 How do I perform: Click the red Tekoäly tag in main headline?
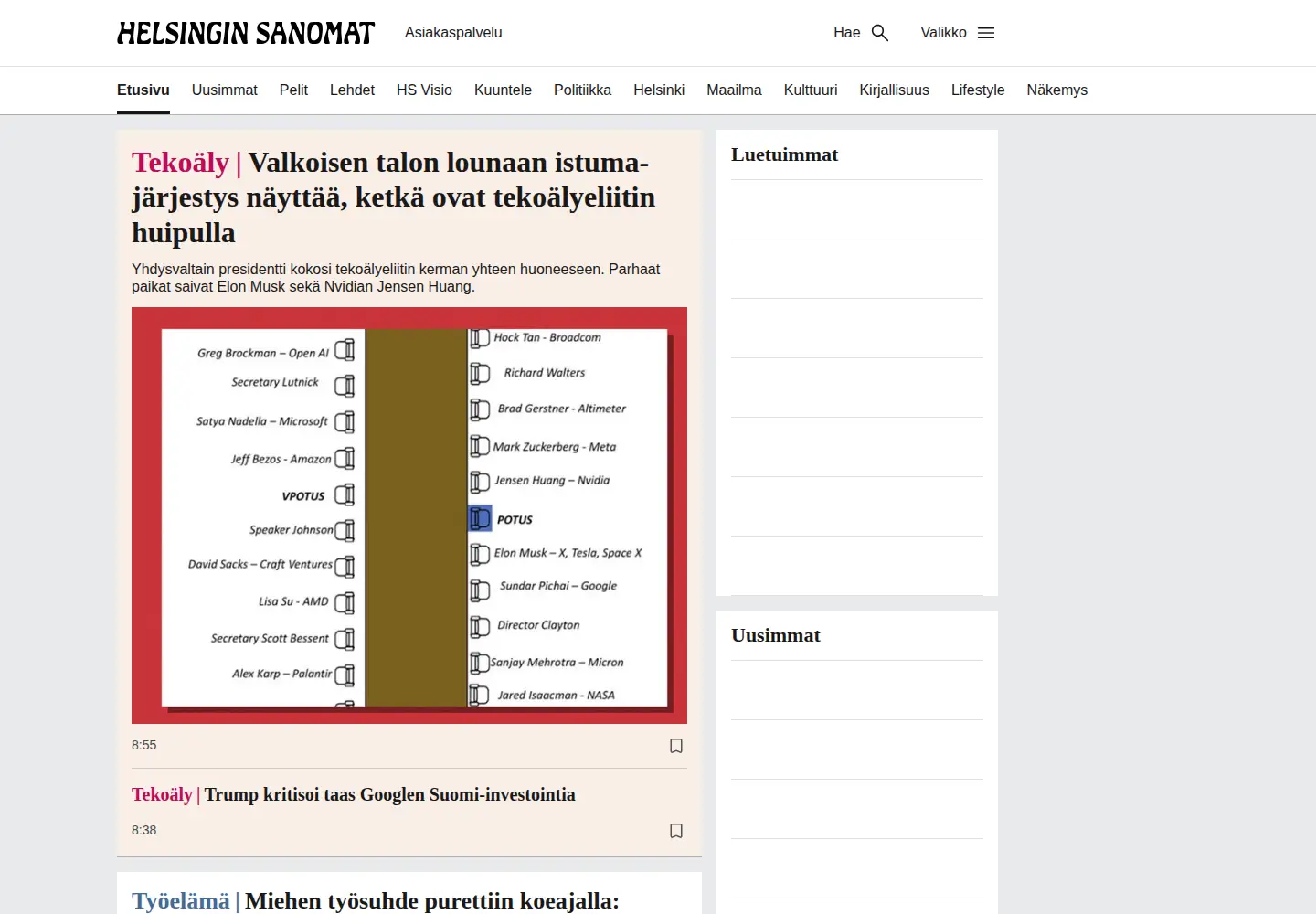click(180, 163)
